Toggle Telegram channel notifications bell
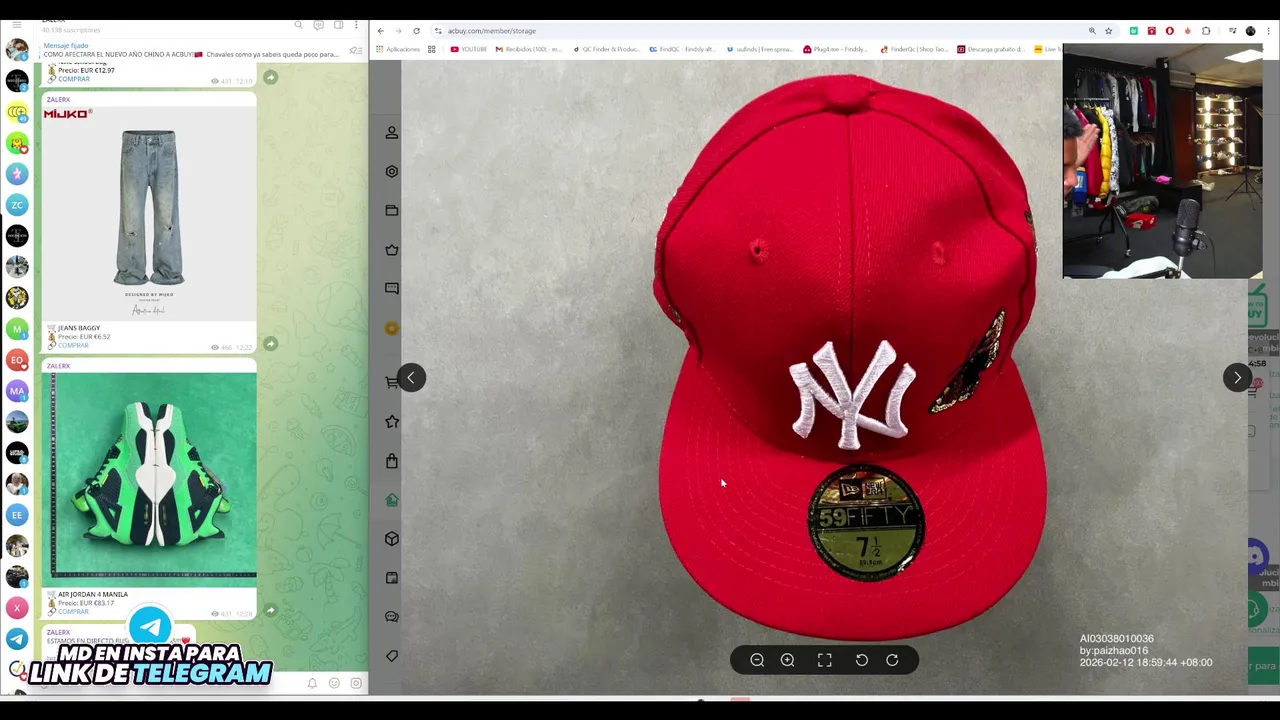Screen dimensions: 1280x720 click(312, 683)
